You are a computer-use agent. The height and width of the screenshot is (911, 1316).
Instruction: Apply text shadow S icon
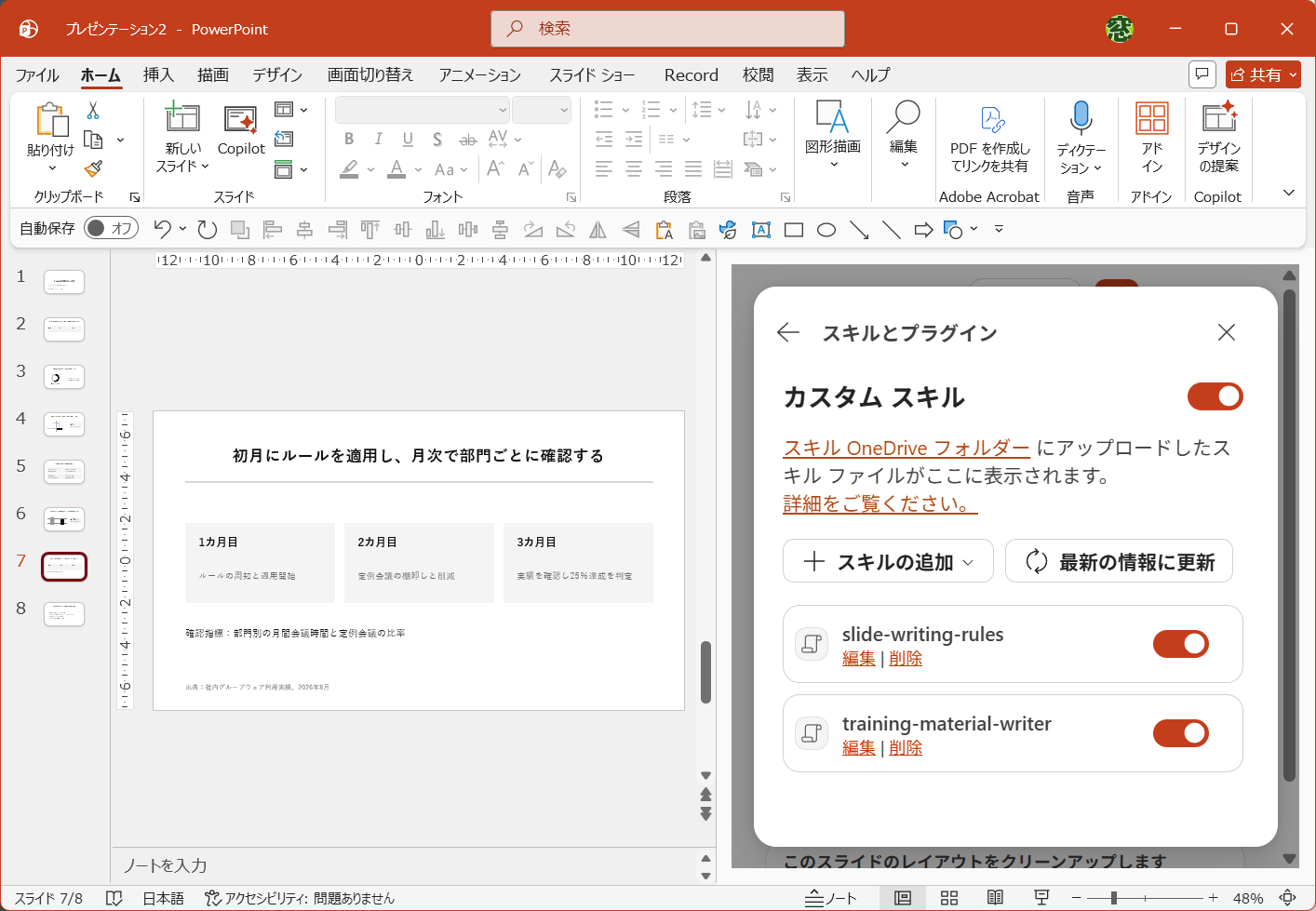tap(437, 140)
